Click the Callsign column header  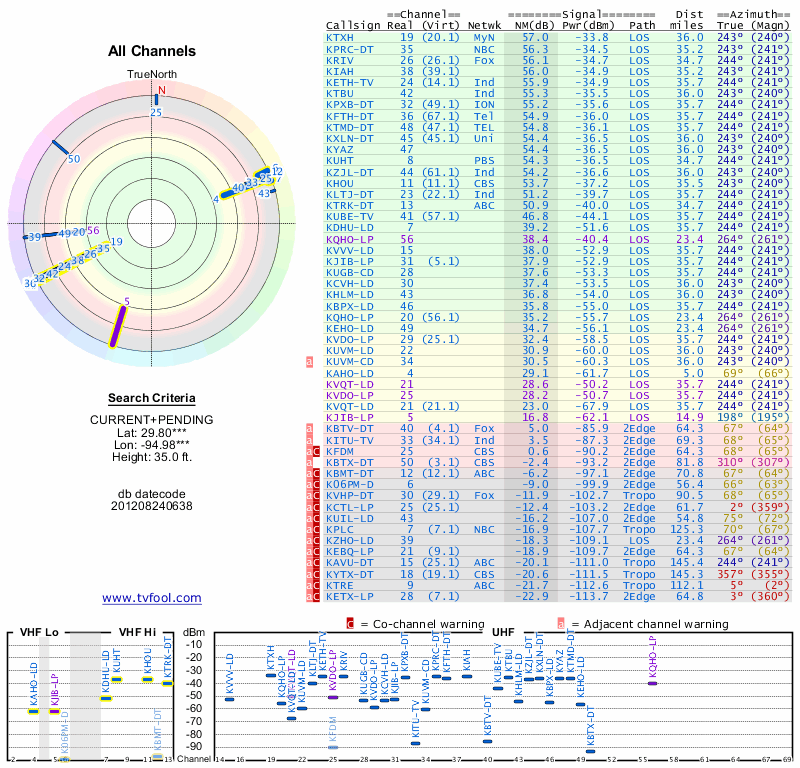point(348,24)
